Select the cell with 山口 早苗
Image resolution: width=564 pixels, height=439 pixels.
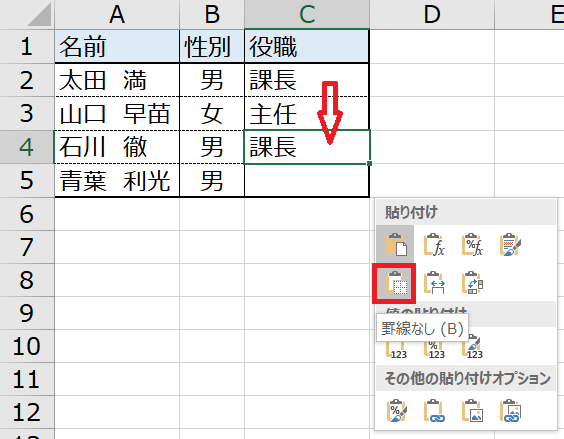(117, 113)
